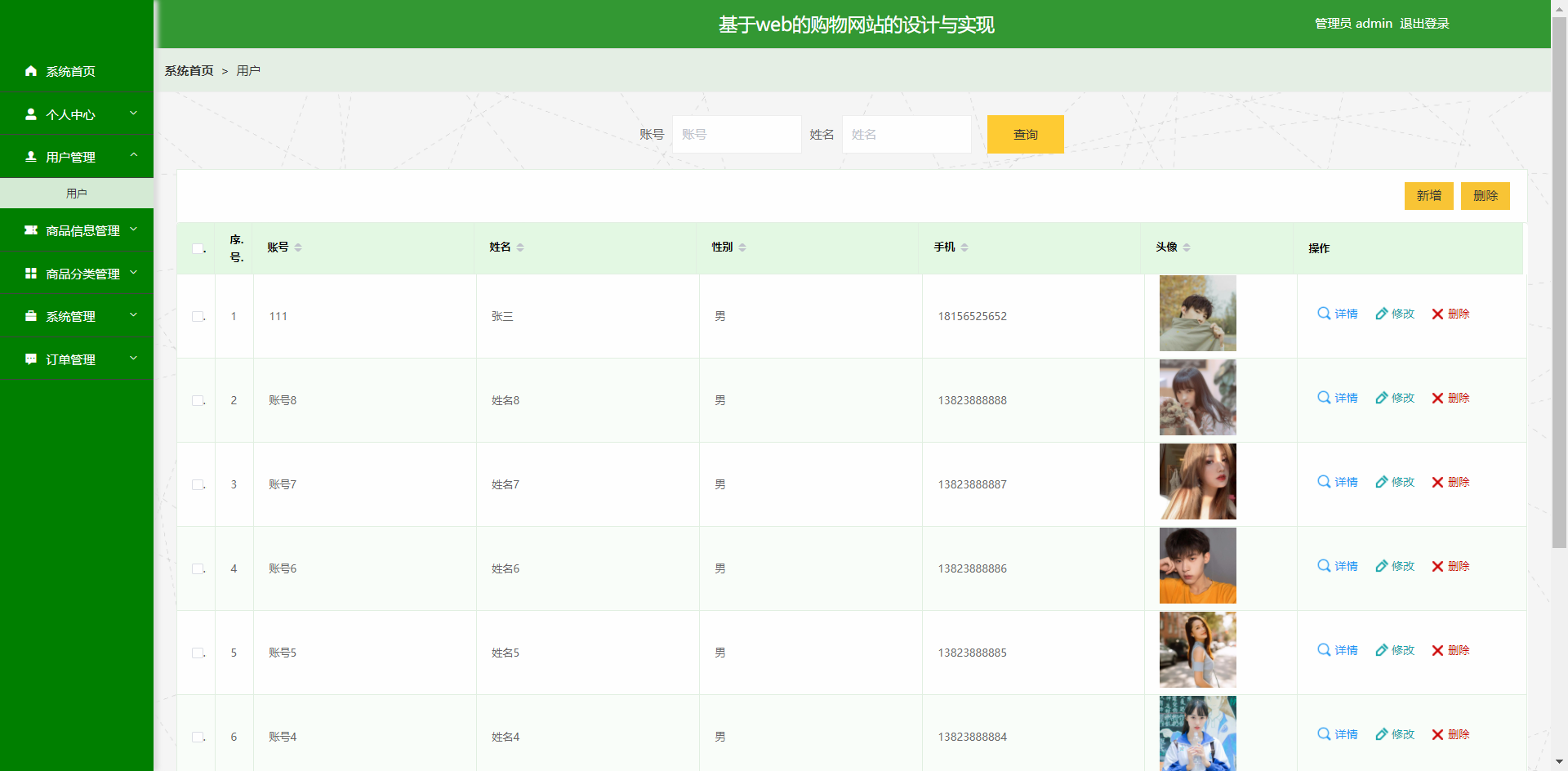Select the chat bubble icon beside 订单管理
Screen dimensions: 1568x771
coord(31,359)
